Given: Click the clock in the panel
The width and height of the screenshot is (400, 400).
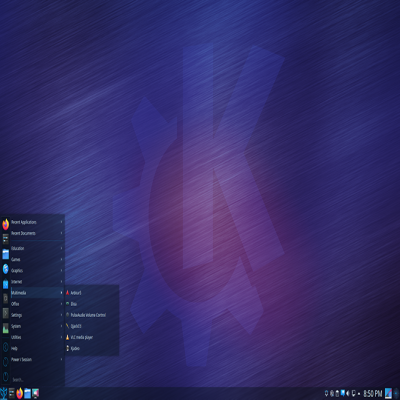Looking at the screenshot, I should coord(373,394).
